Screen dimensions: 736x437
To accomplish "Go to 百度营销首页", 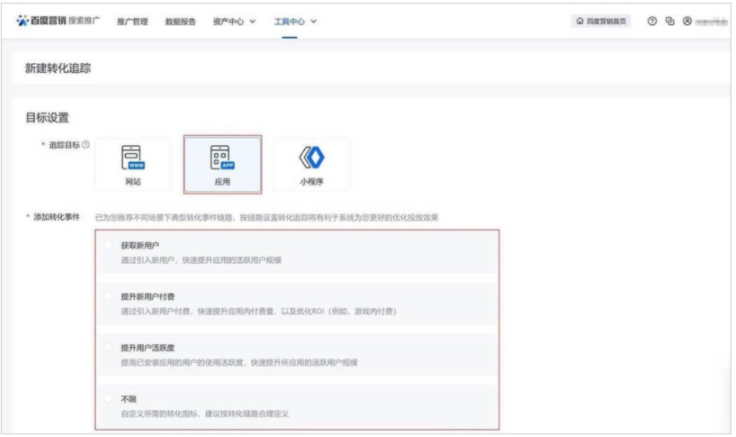I will pos(601,21).
